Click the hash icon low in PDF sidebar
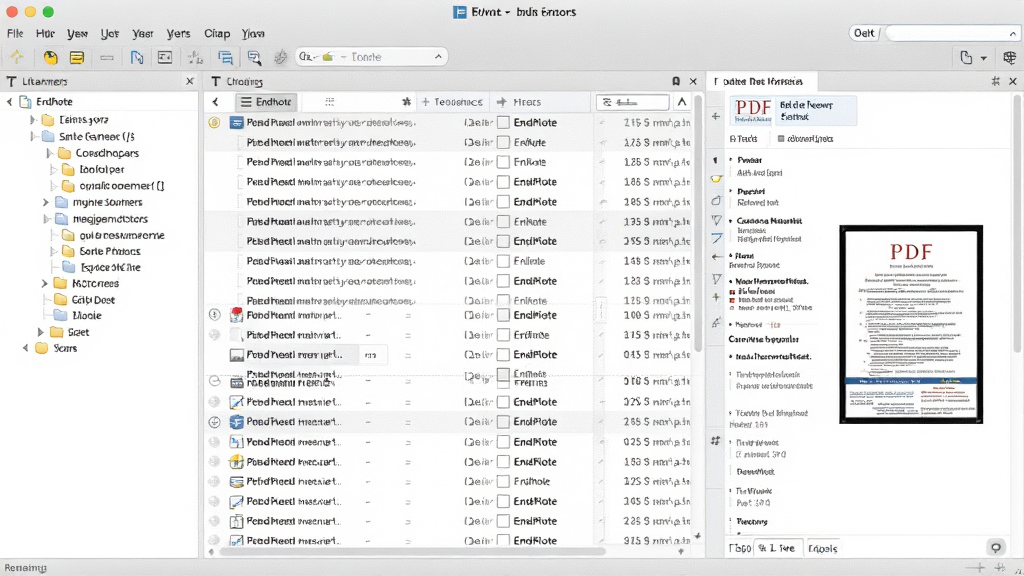1024x576 pixels. (x=716, y=441)
